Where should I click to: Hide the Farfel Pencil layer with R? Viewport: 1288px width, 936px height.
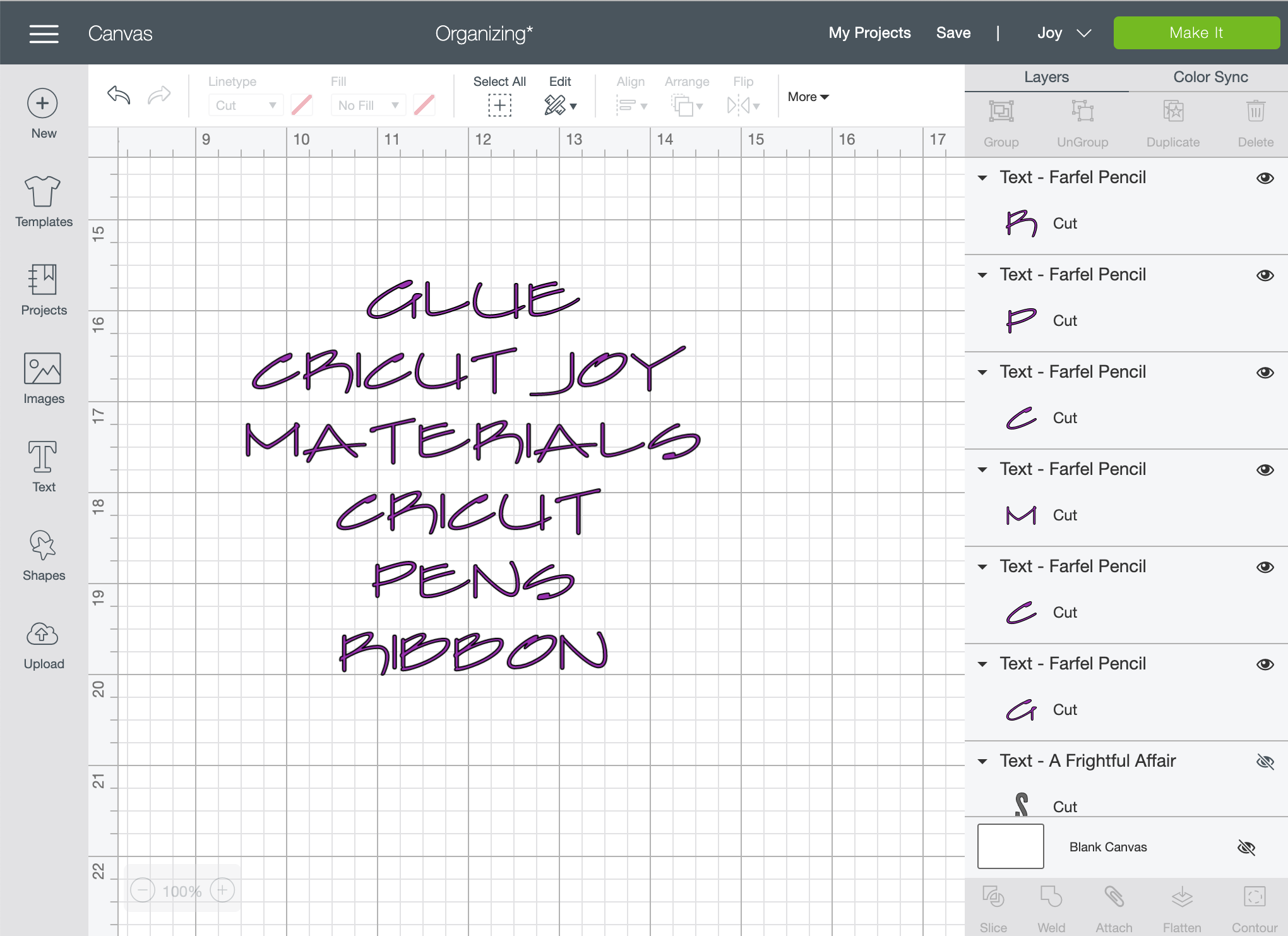pyautogui.click(x=1265, y=178)
